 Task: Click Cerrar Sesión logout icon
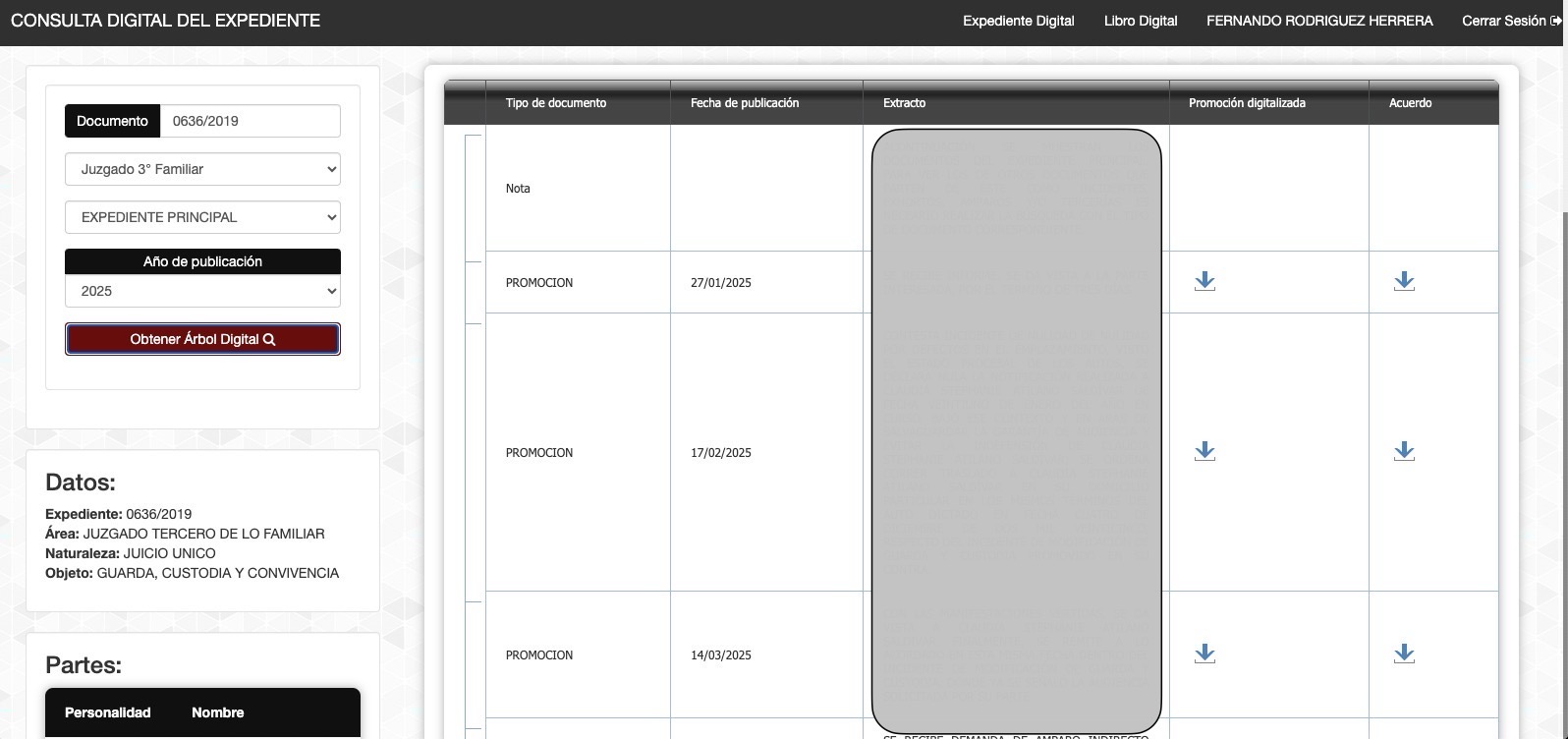[x=1555, y=21]
